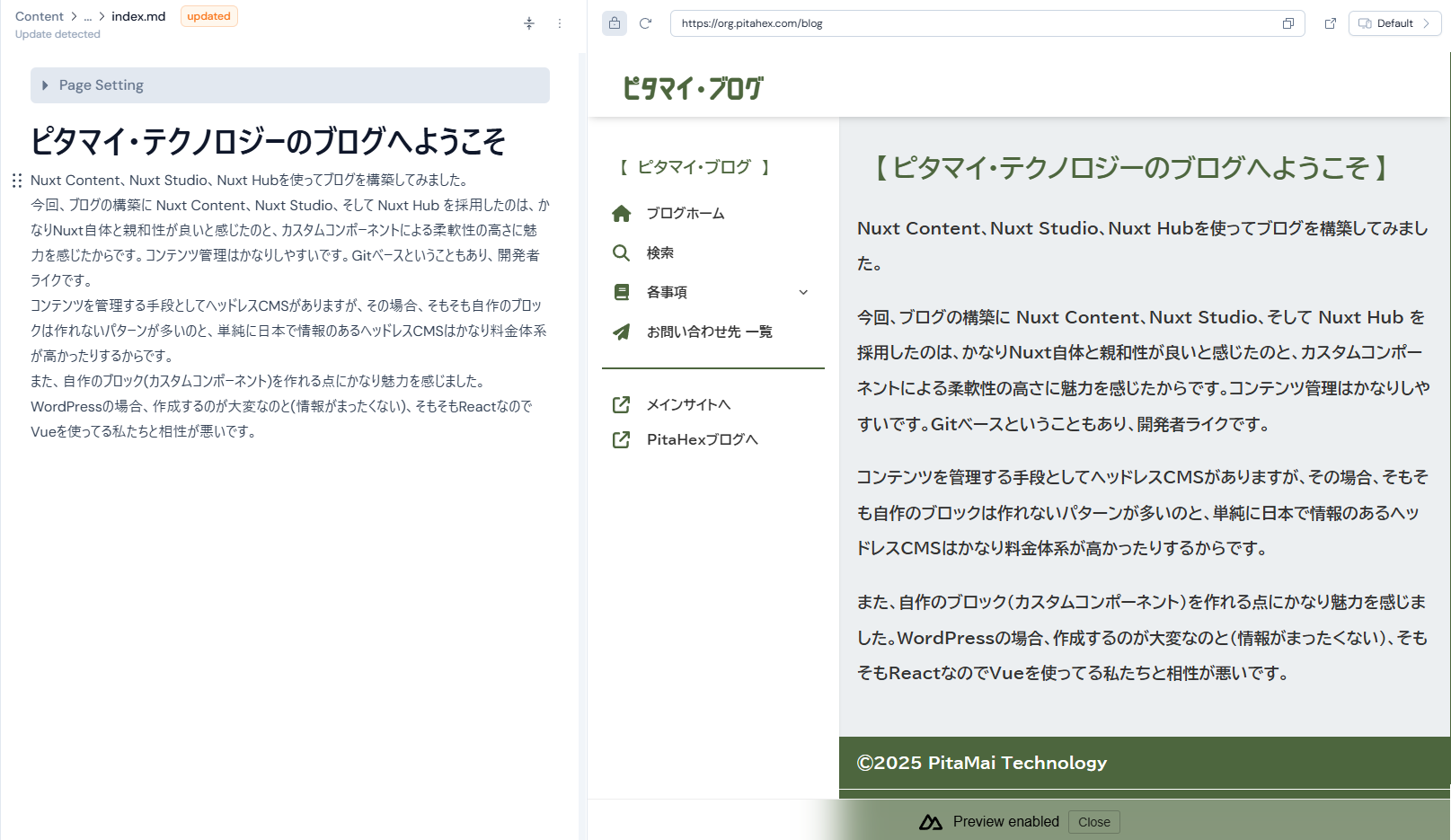
Task: Go to ブログホーム in sidebar
Action: [685, 214]
